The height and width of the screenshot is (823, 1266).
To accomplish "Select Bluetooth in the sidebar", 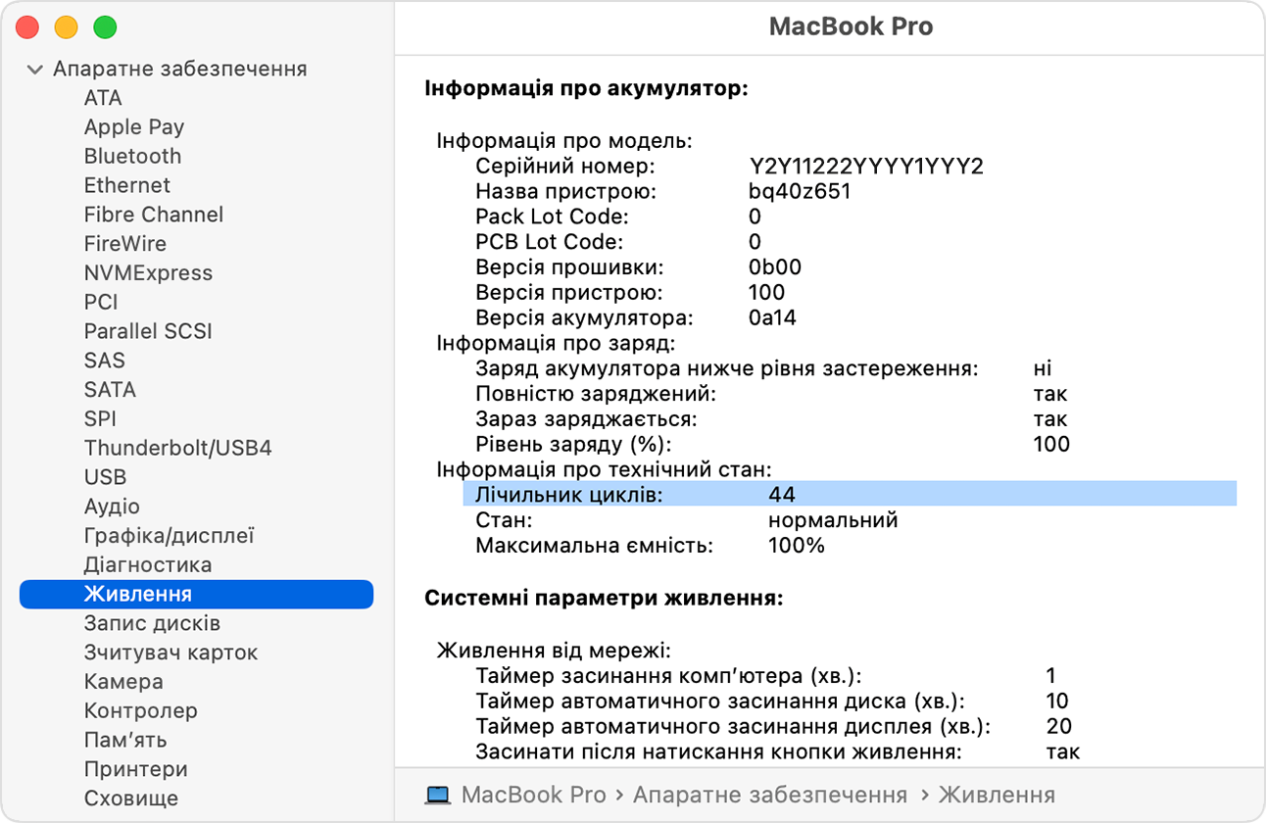I will coord(133,156).
